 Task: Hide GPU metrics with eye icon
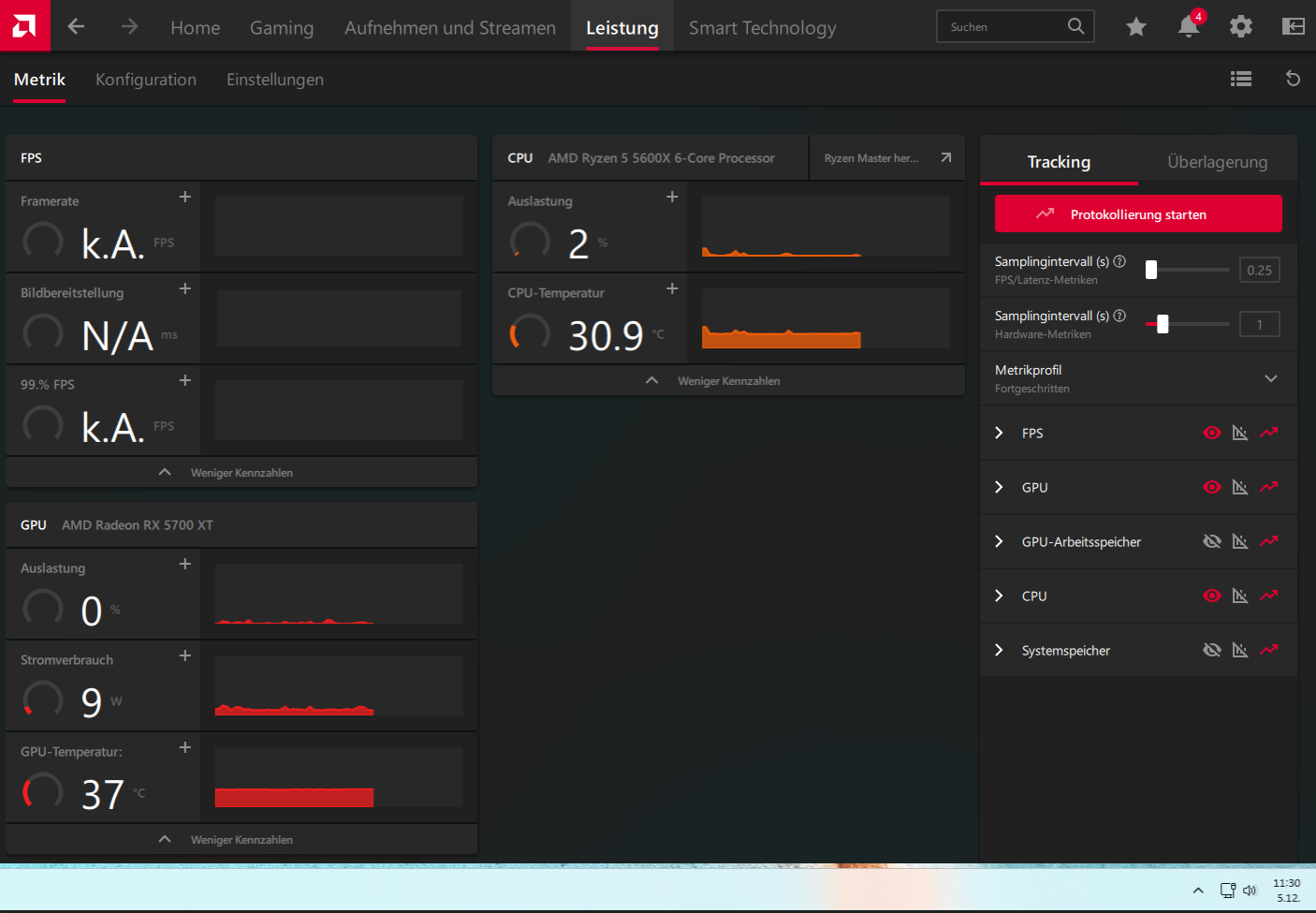coord(1212,487)
